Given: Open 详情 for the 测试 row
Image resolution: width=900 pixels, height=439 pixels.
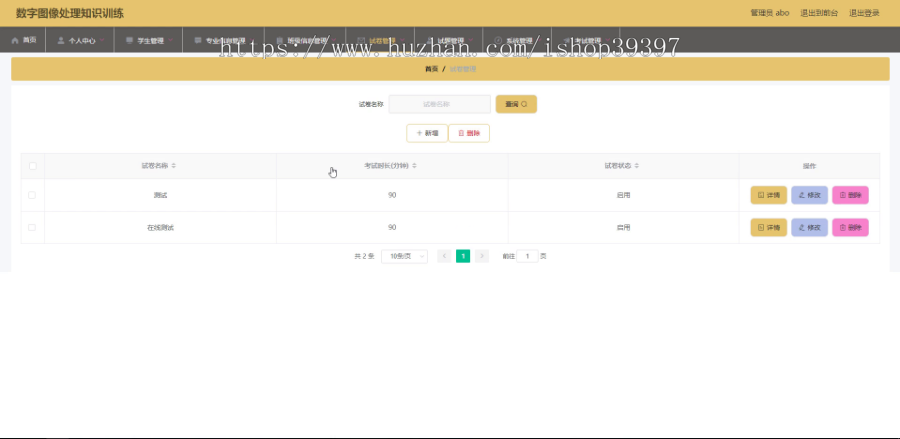Looking at the screenshot, I should [769, 195].
